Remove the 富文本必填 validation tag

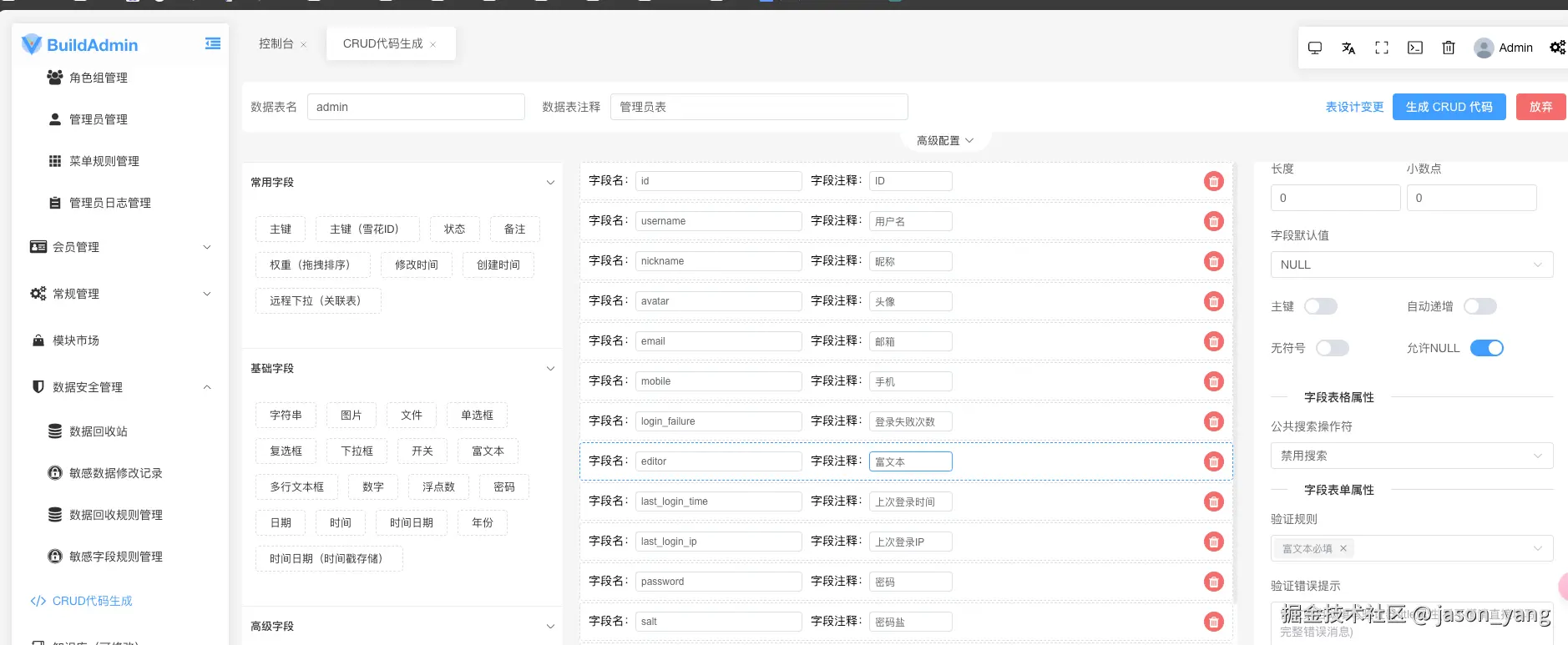[x=1343, y=548]
